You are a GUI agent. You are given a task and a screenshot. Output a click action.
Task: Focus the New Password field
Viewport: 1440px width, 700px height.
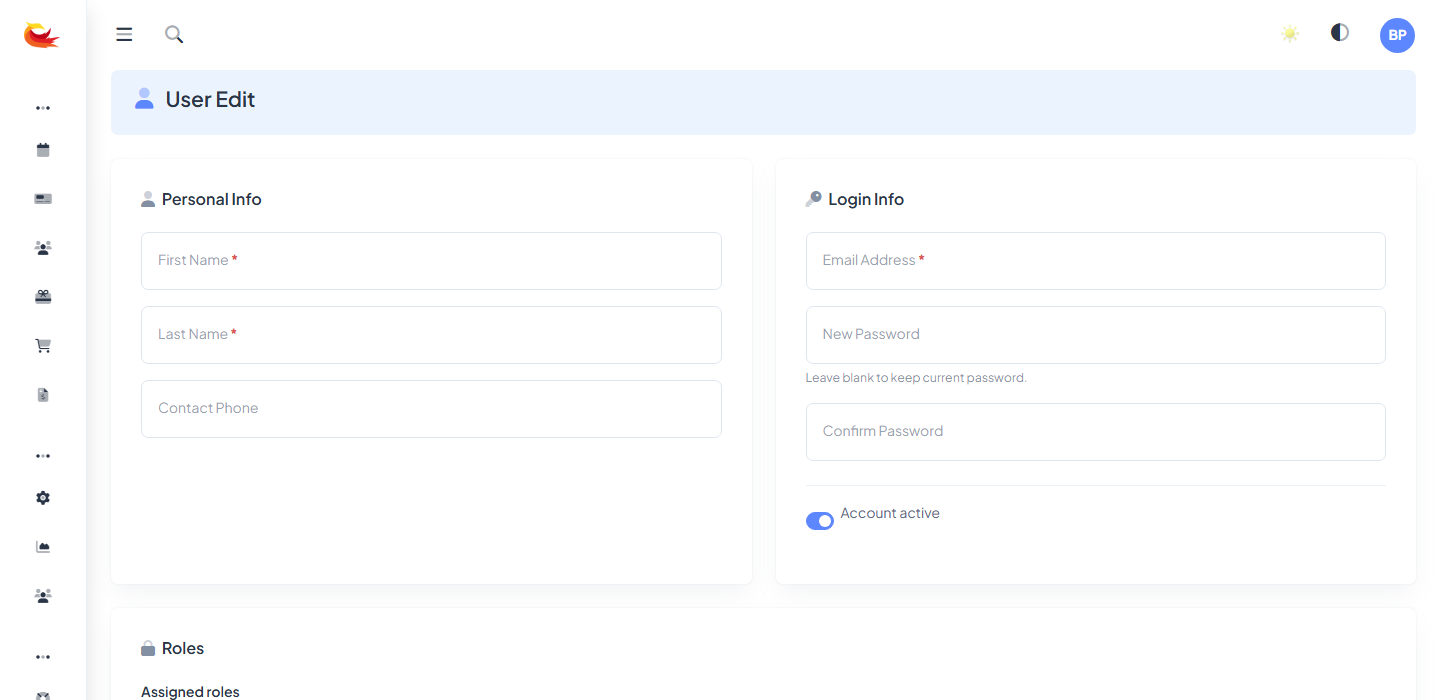(1096, 335)
